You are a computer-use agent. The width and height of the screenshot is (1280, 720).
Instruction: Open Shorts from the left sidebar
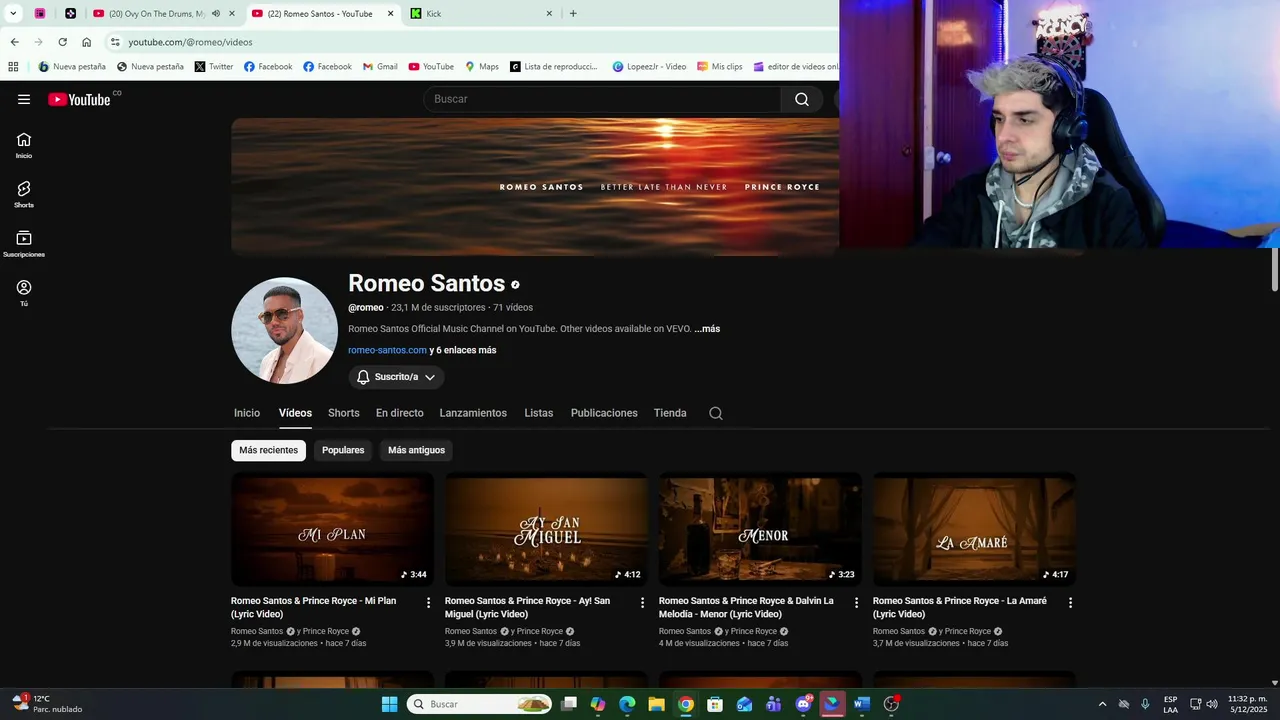[24, 194]
